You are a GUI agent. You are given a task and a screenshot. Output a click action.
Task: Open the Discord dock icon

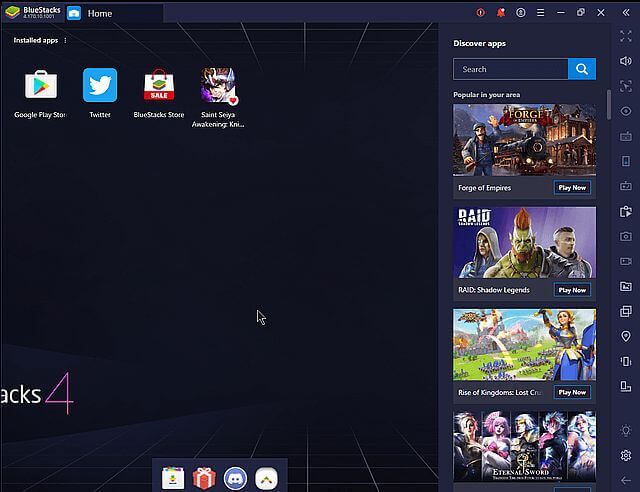click(x=235, y=478)
